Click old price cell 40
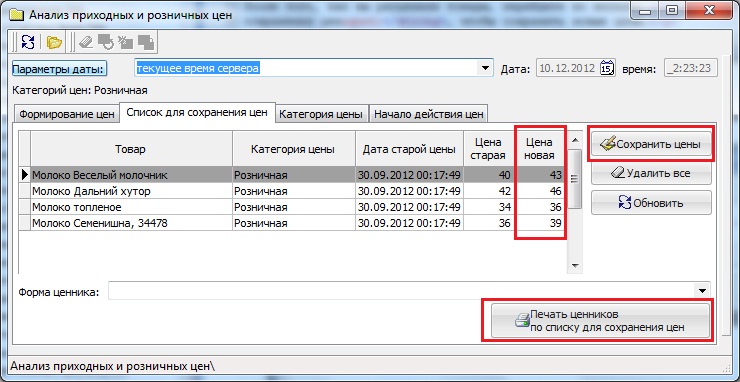The height and width of the screenshot is (382, 740). coord(488,175)
